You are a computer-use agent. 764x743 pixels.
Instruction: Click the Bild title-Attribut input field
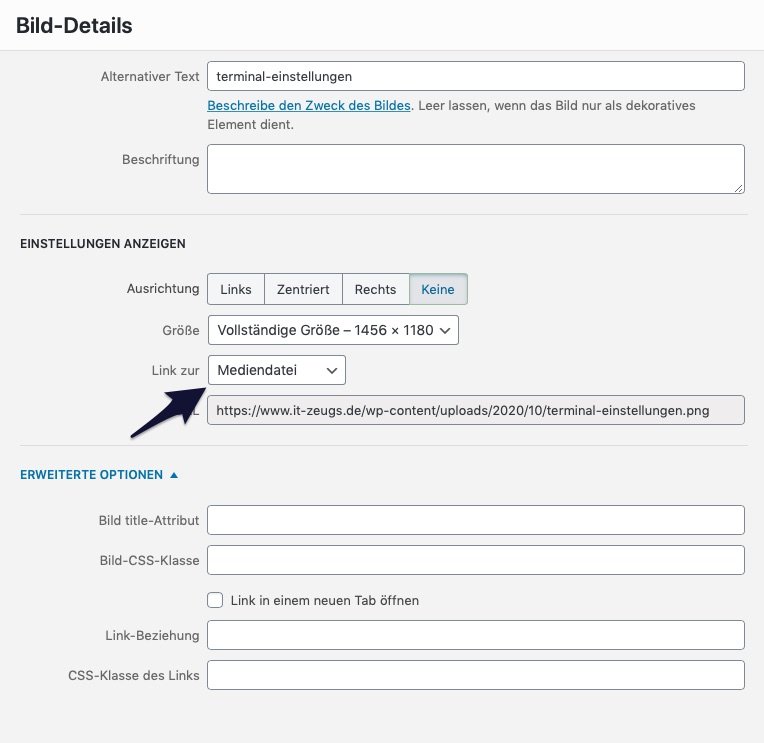(x=476, y=520)
